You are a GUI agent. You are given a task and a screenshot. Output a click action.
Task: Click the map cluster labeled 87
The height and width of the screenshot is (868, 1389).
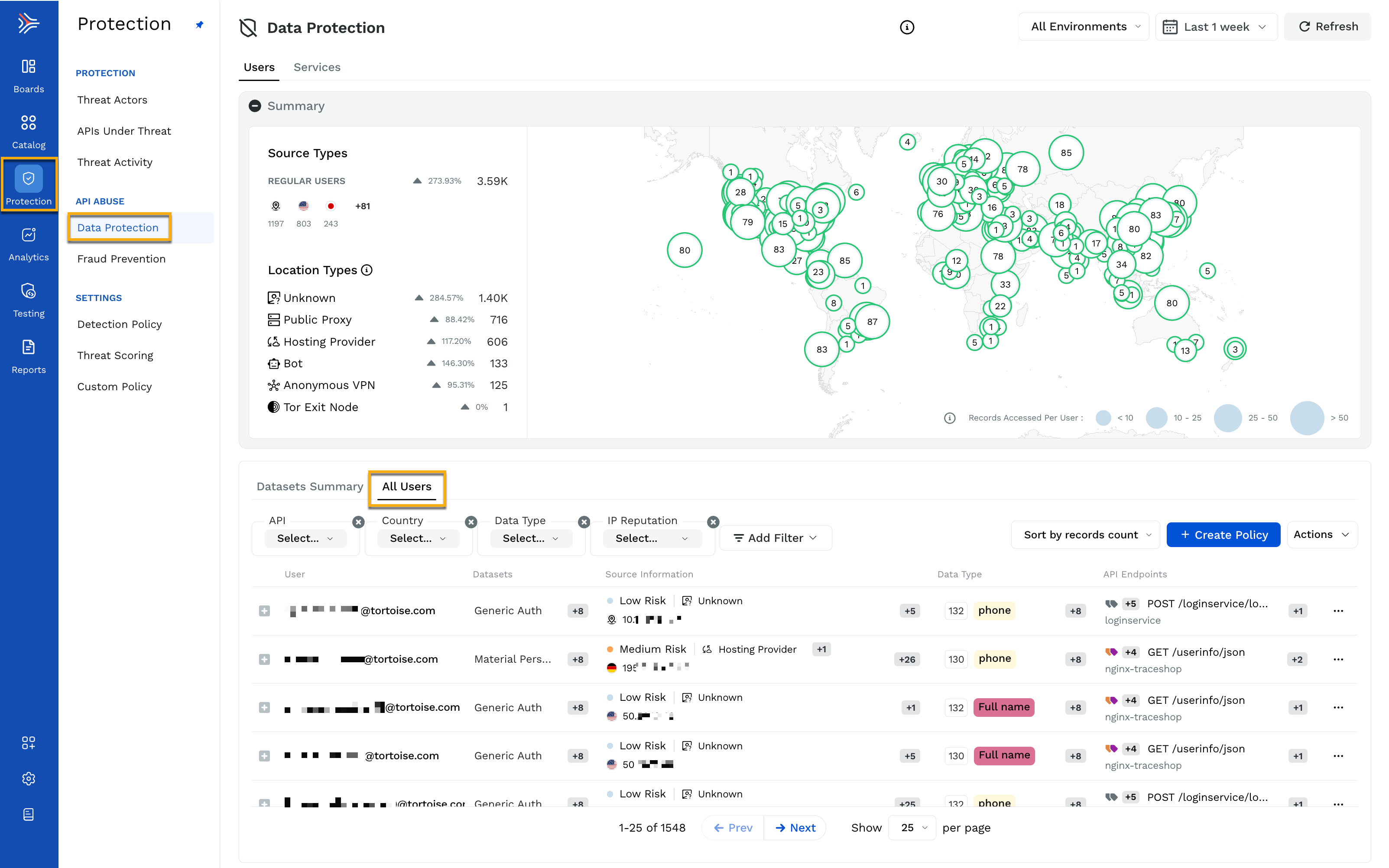(x=872, y=321)
